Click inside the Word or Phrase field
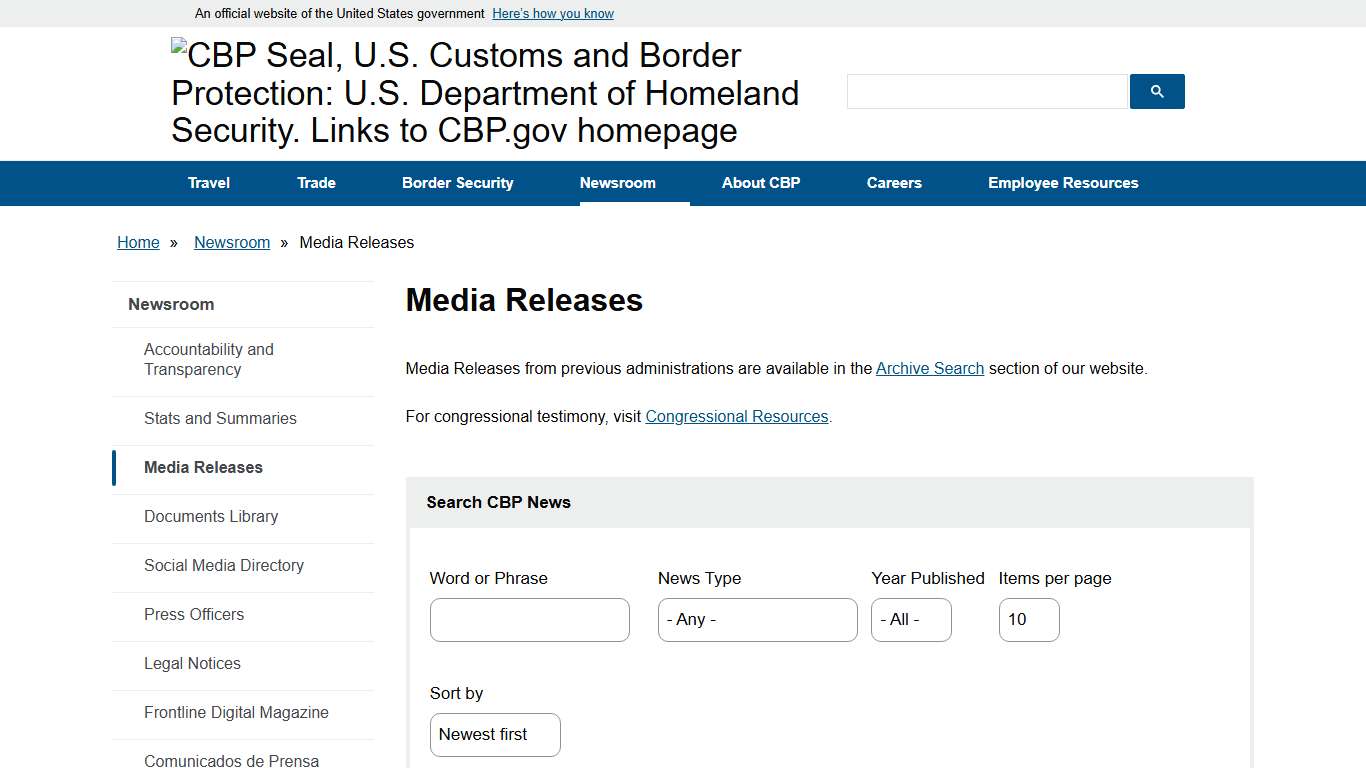1366x768 pixels. (x=529, y=619)
